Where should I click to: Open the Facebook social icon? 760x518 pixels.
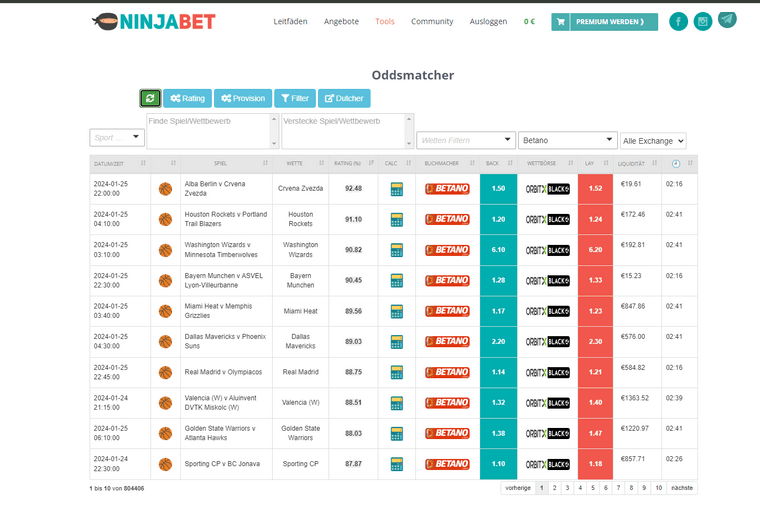click(x=679, y=21)
